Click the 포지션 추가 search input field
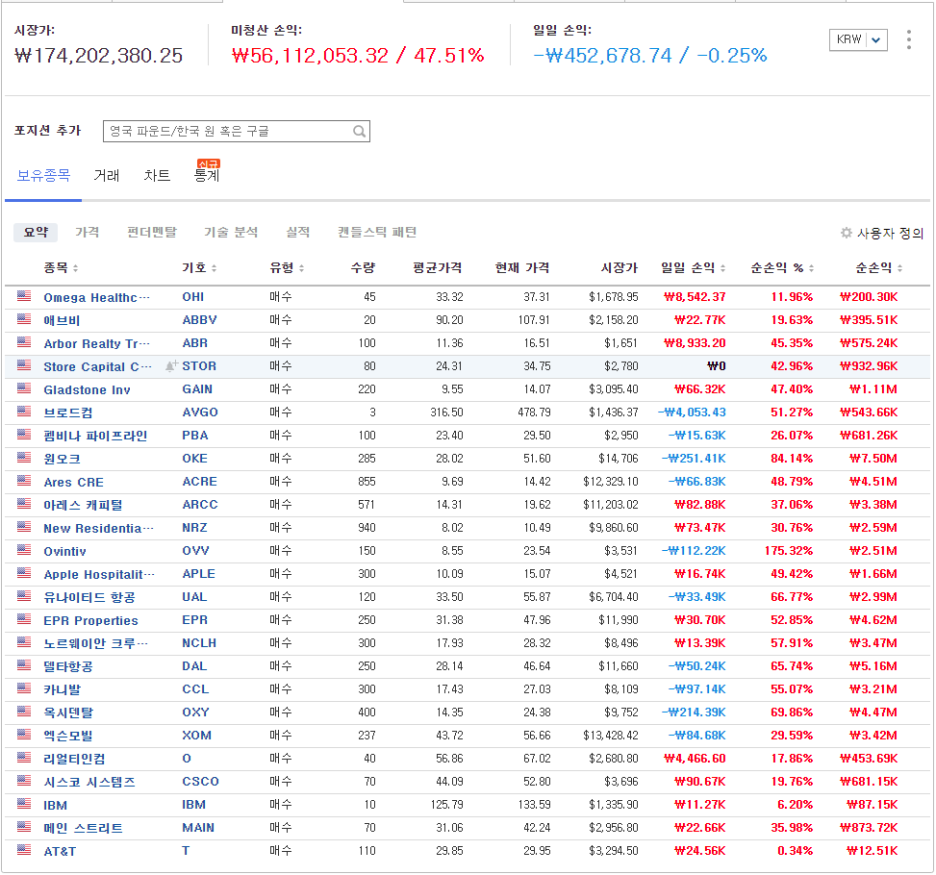 coord(236,131)
